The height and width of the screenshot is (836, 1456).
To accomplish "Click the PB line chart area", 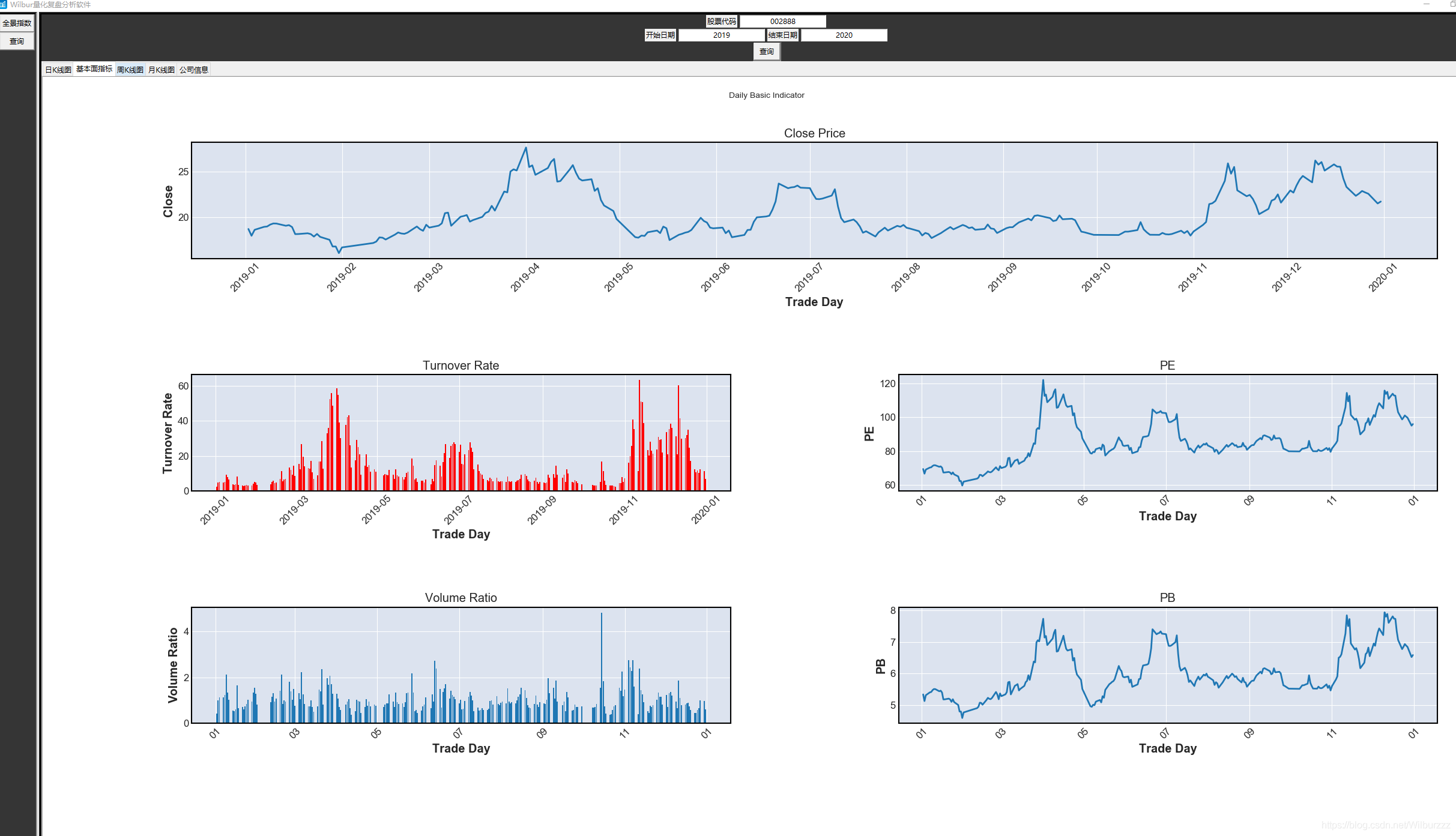I will click(1167, 665).
